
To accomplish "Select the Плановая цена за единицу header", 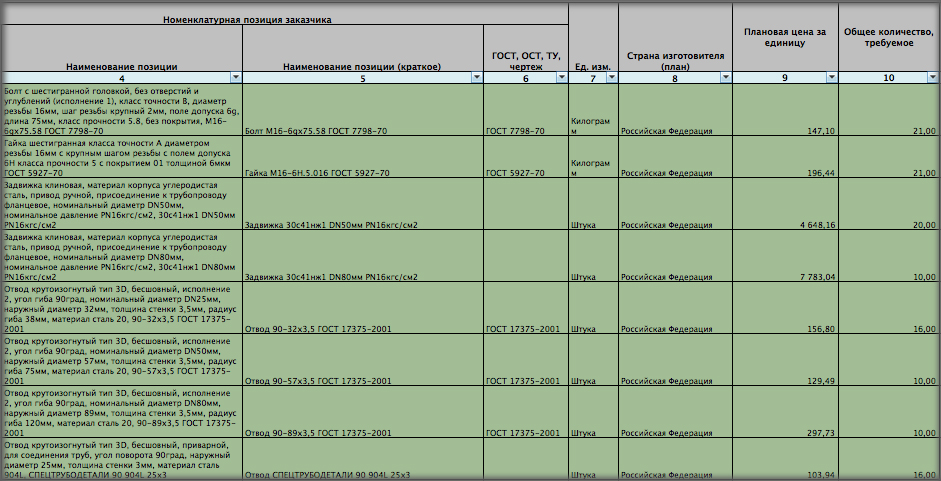I will click(785, 38).
